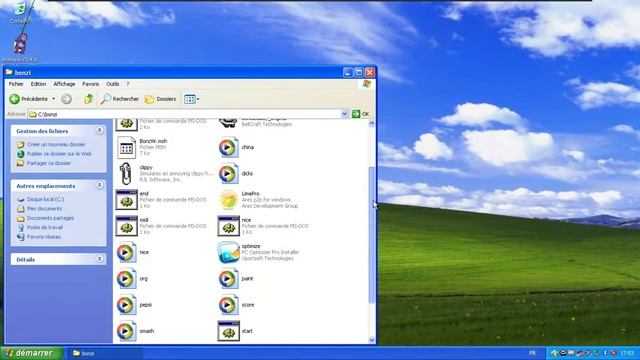Click the taskbar clock
Image resolution: width=640 pixels, height=360 pixels.
pyautogui.click(x=627, y=353)
